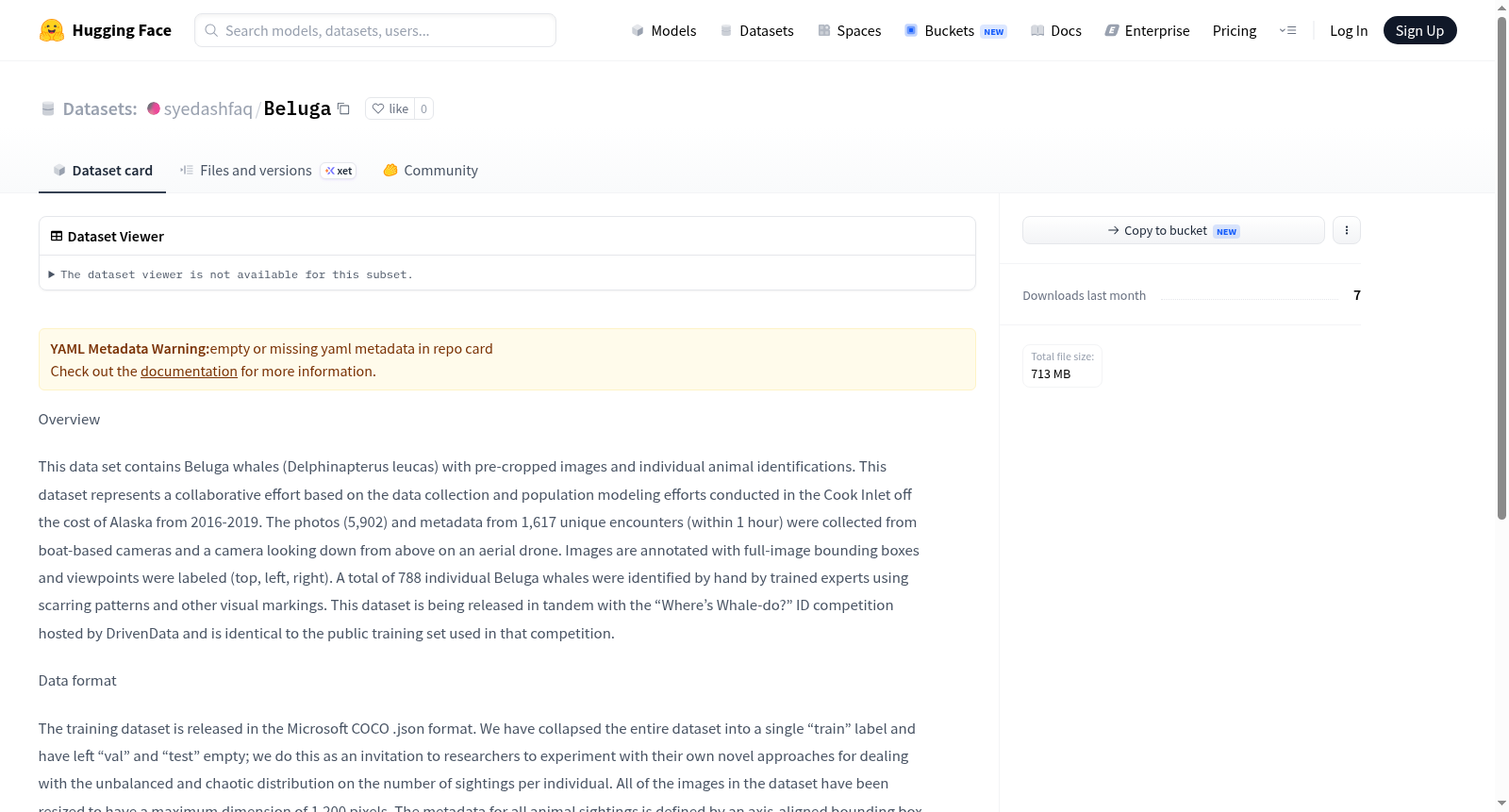Click the Hugging Face home text link
The width and height of the screenshot is (1509, 812).
pyautogui.click(x=122, y=30)
